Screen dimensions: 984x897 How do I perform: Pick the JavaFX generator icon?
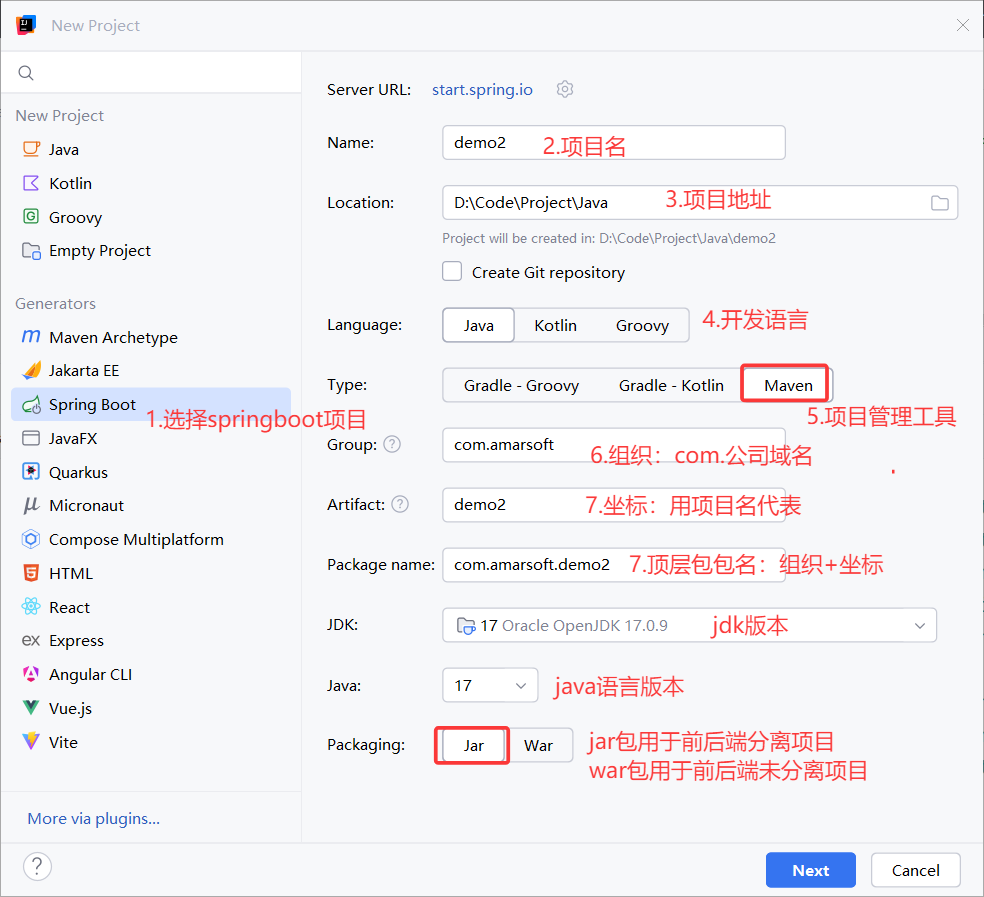[x=31, y=438]
